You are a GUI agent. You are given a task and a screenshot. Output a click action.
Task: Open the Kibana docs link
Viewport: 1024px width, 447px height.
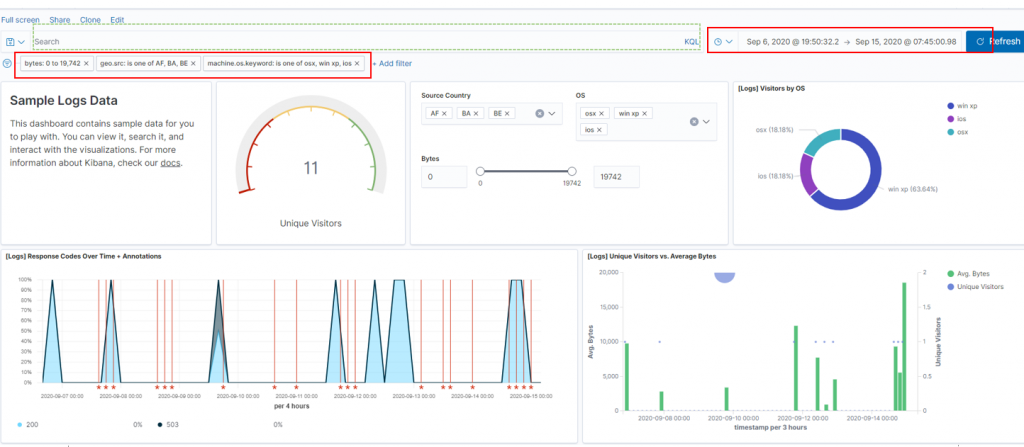pos(170,163)
